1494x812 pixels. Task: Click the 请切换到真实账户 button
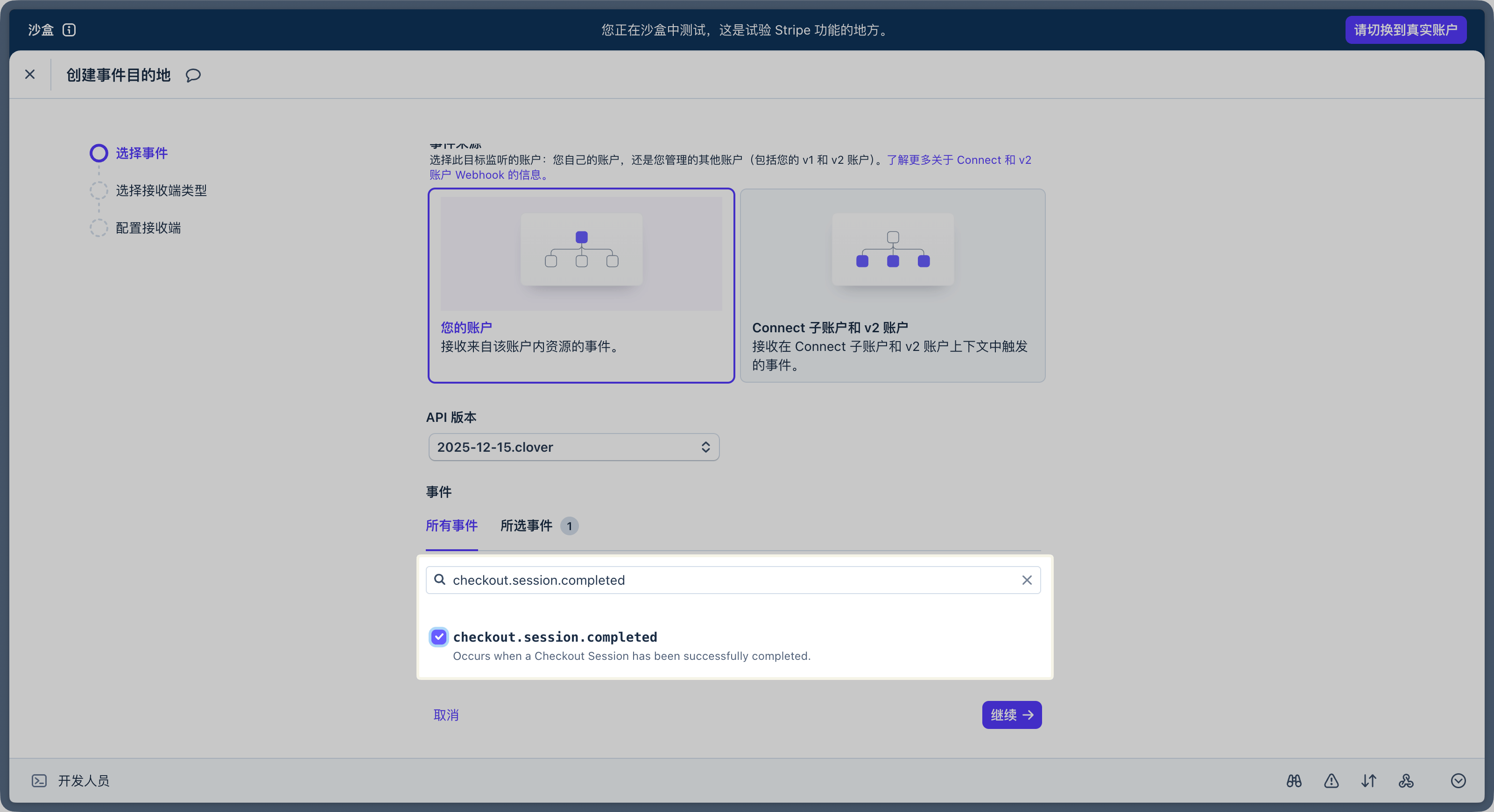click(1405, 29)
